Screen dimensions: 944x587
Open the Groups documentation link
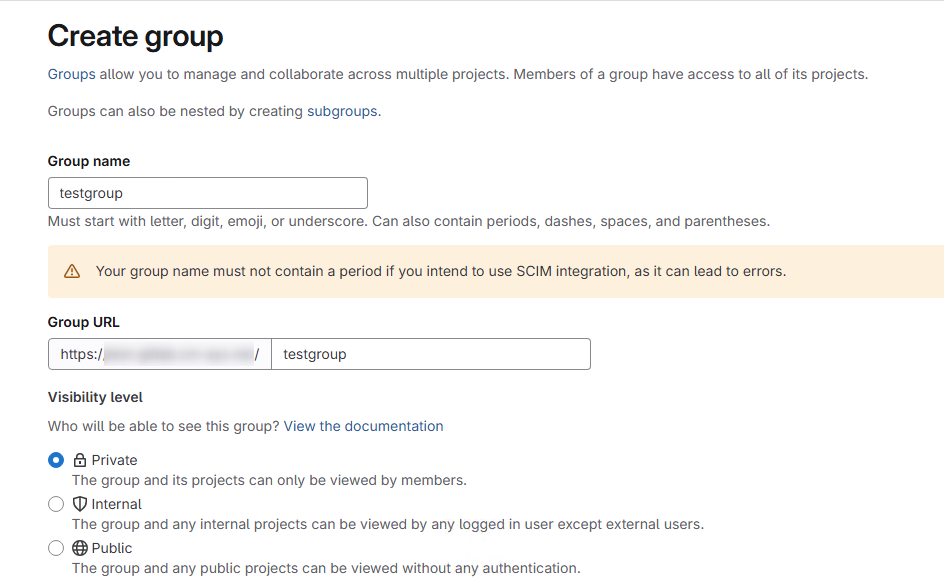pyautogui.click(x=72, y=74)
